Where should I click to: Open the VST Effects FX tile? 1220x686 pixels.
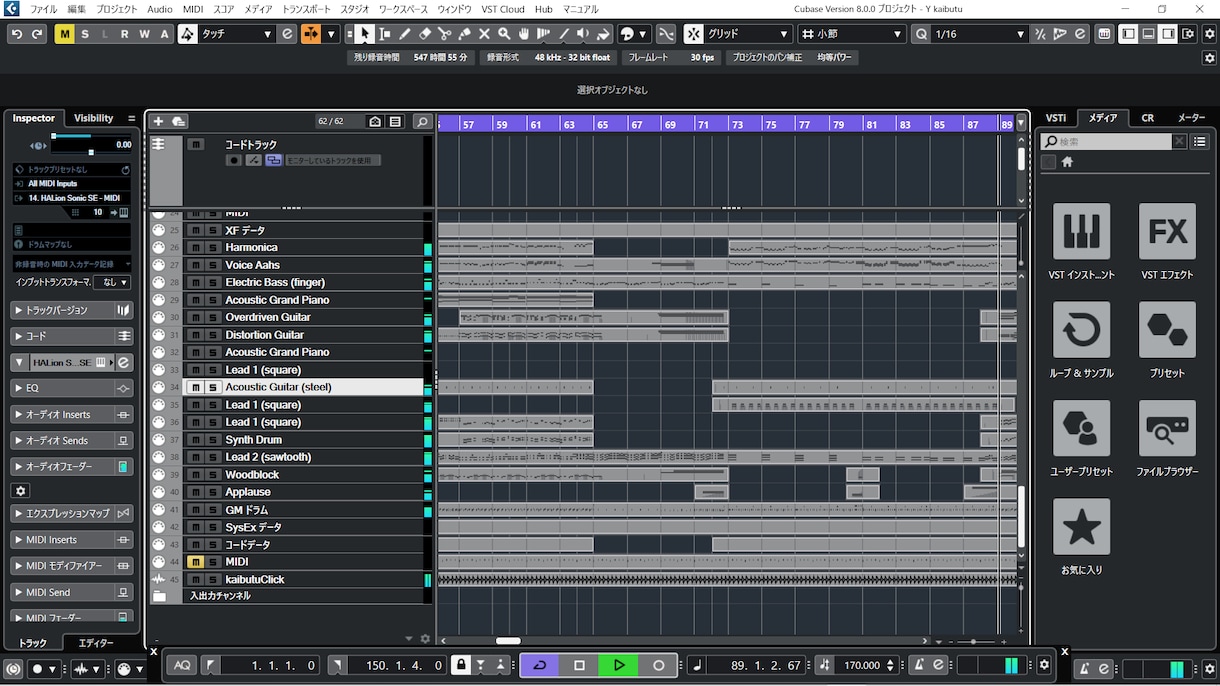tap(1167, 232)
